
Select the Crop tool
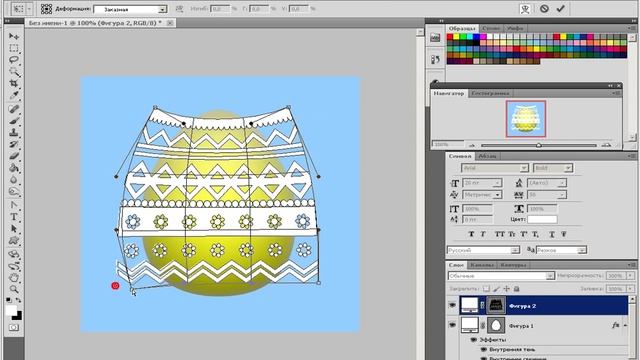click(14, 84)
